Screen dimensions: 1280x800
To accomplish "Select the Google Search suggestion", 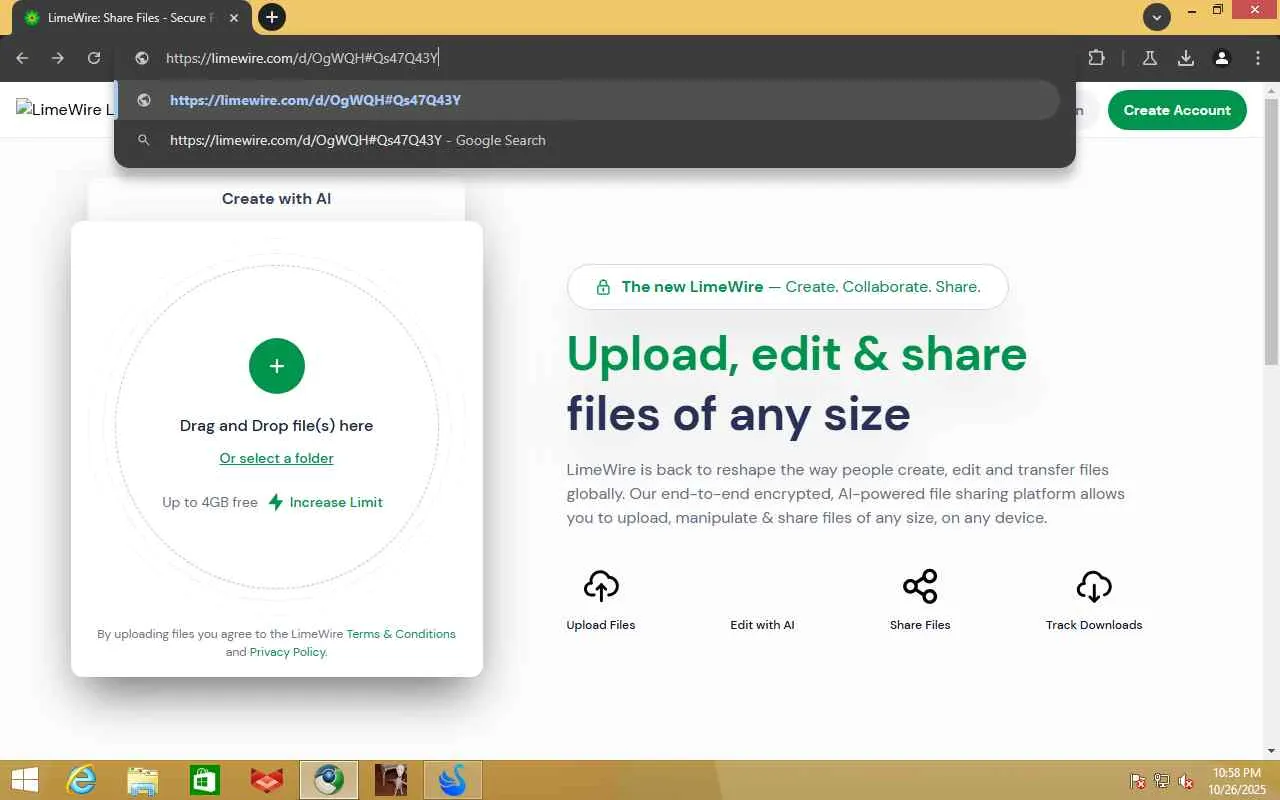I will [x=587, y=140].
